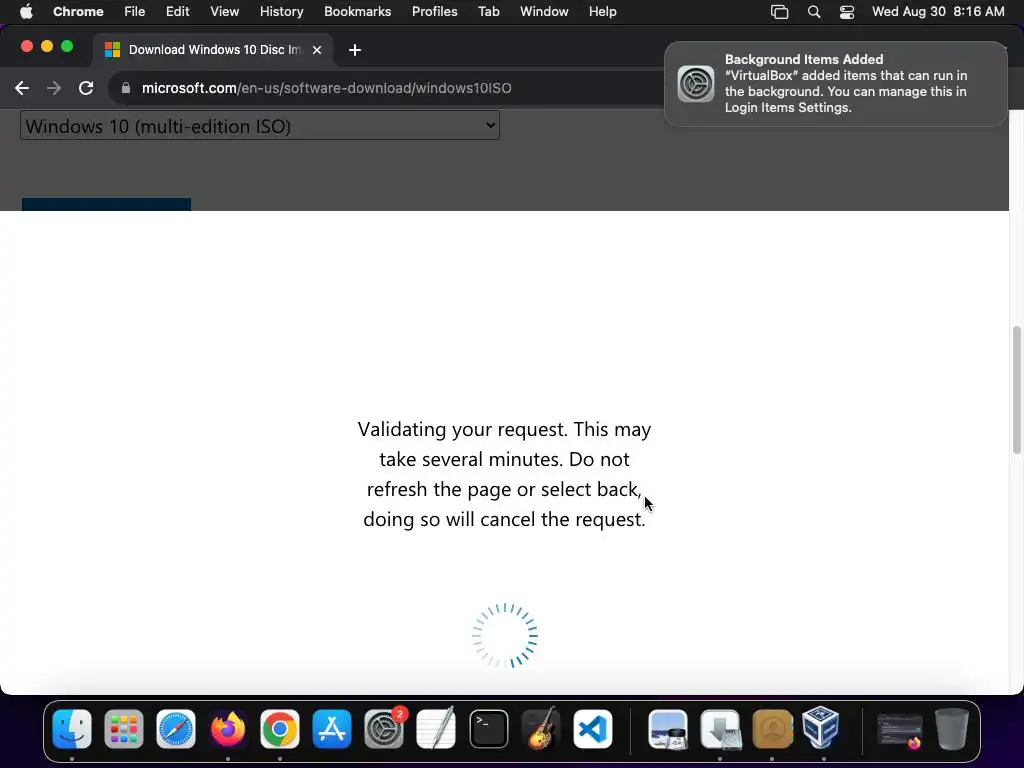
Task: Open the File menu
Action: point(135,12)
